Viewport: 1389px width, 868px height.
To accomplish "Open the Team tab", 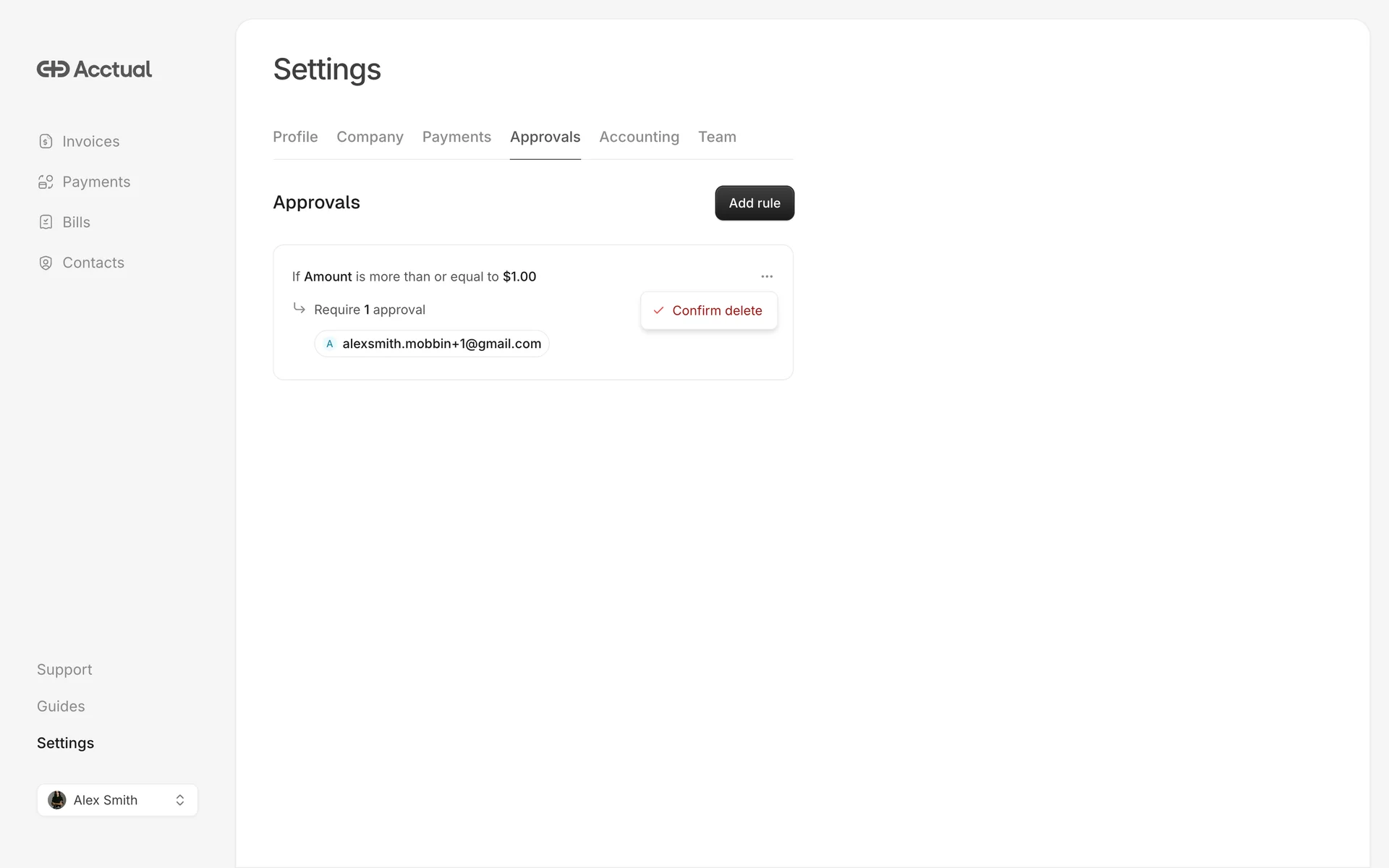I will coord(717,137).
